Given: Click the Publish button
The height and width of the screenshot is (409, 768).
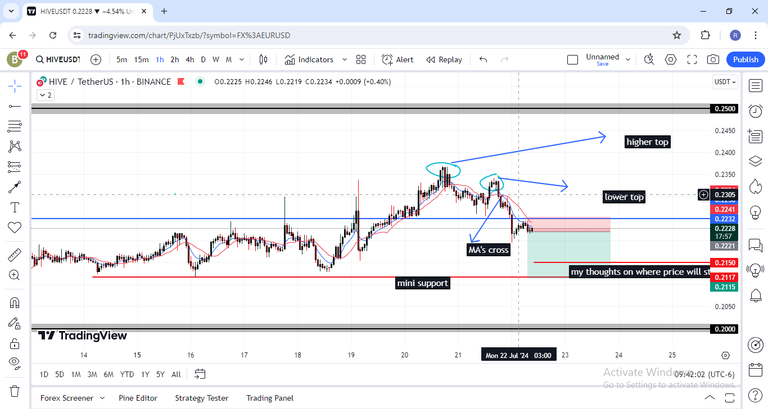Looking at the screenshot, I should click(x=745, y=60).
